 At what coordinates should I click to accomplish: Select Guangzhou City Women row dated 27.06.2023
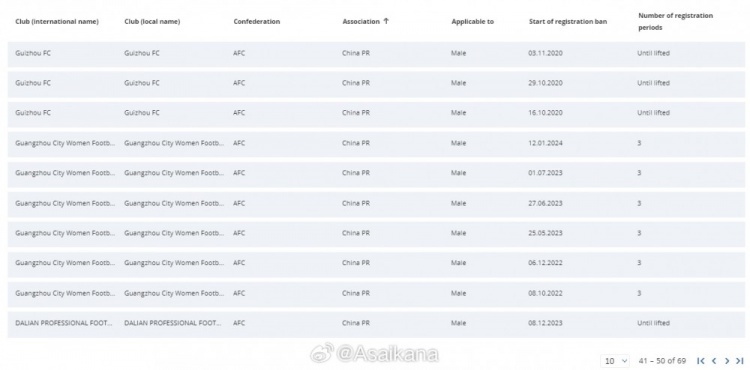click(376, 204)
